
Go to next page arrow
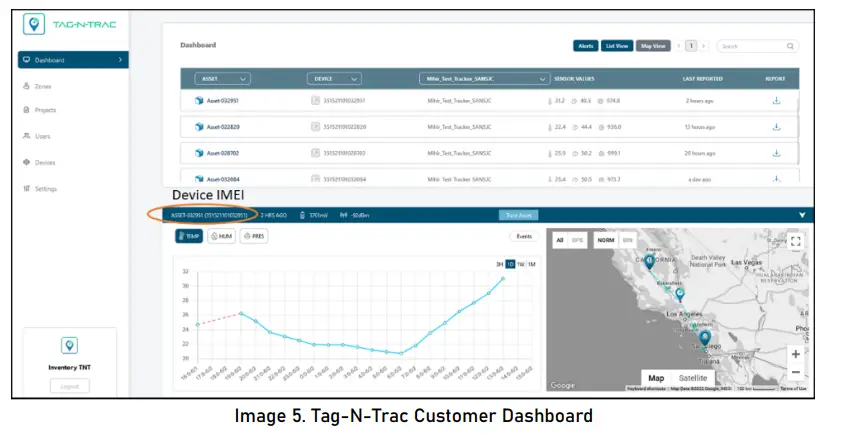704,46
